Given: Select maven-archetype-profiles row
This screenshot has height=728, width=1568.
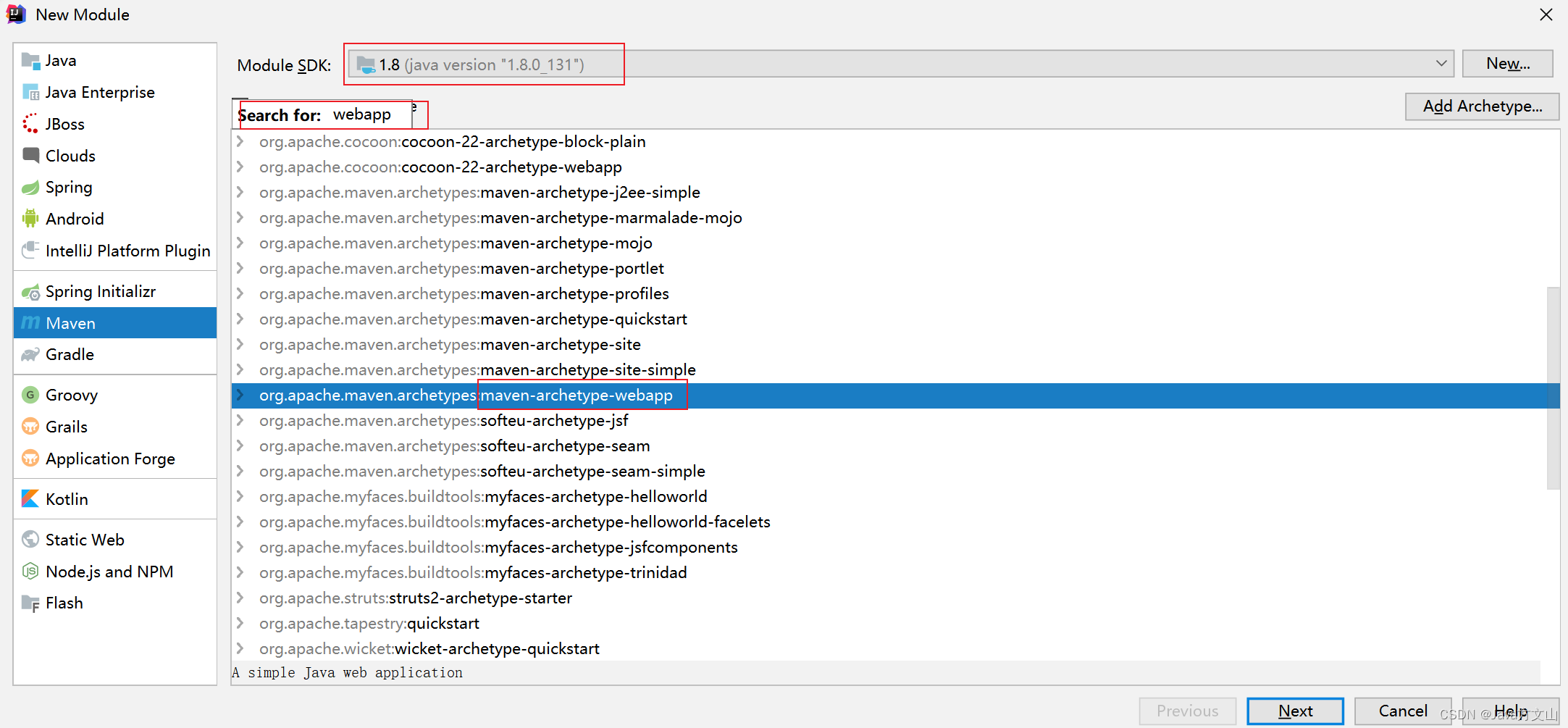Looking at the screenshot, I should click(895, 293).
